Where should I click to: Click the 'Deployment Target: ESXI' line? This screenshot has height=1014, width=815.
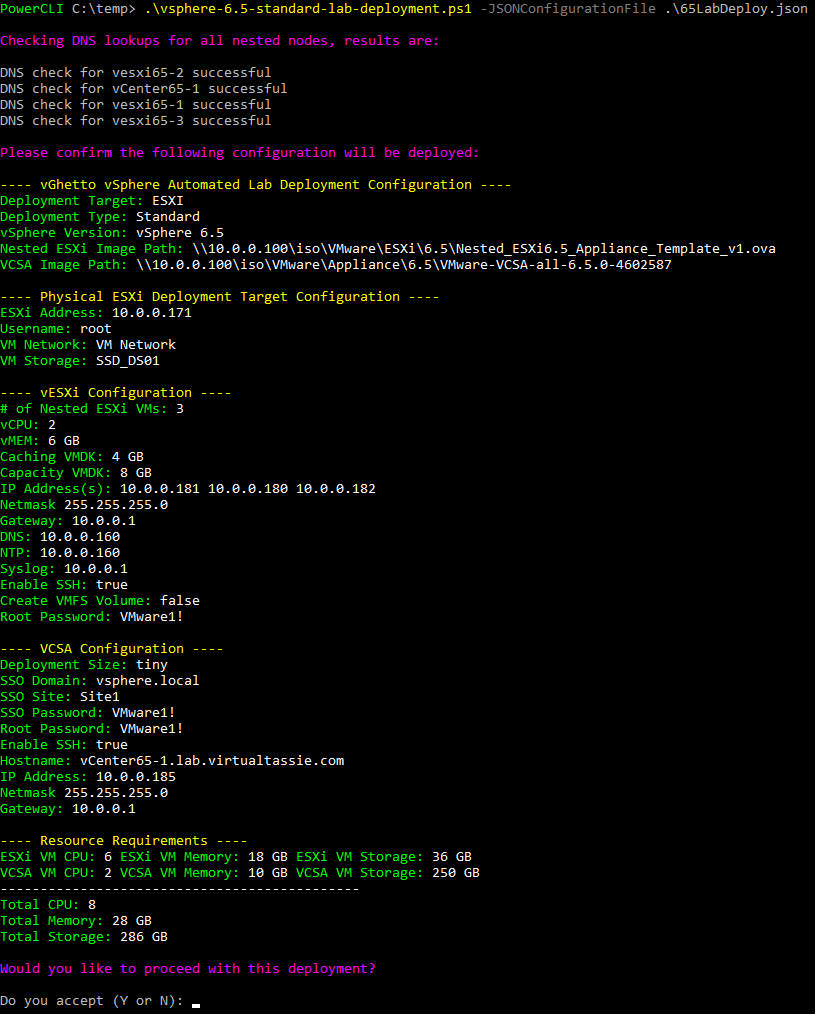(x=92, y=200)
